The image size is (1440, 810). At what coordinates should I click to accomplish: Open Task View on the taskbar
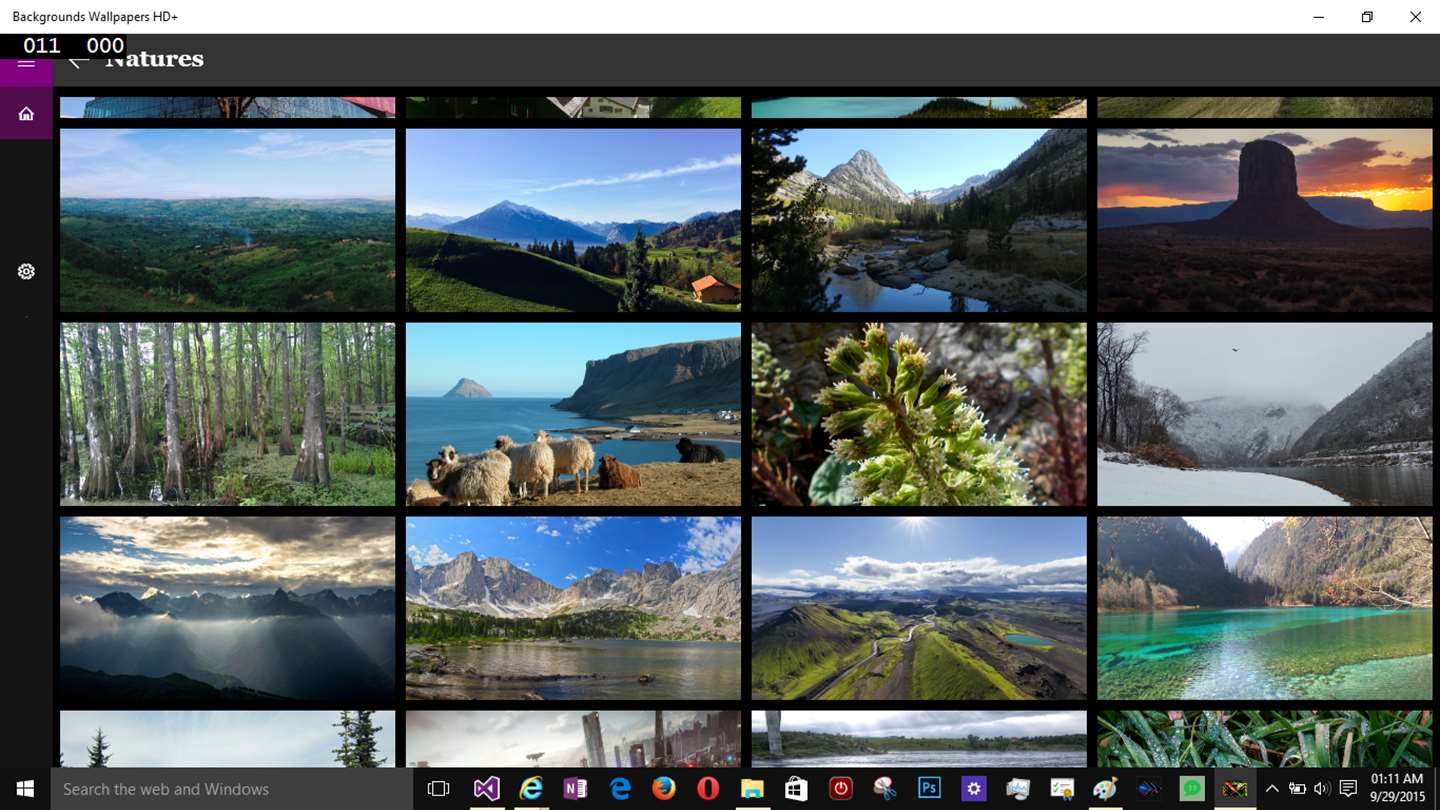point(438,789)
